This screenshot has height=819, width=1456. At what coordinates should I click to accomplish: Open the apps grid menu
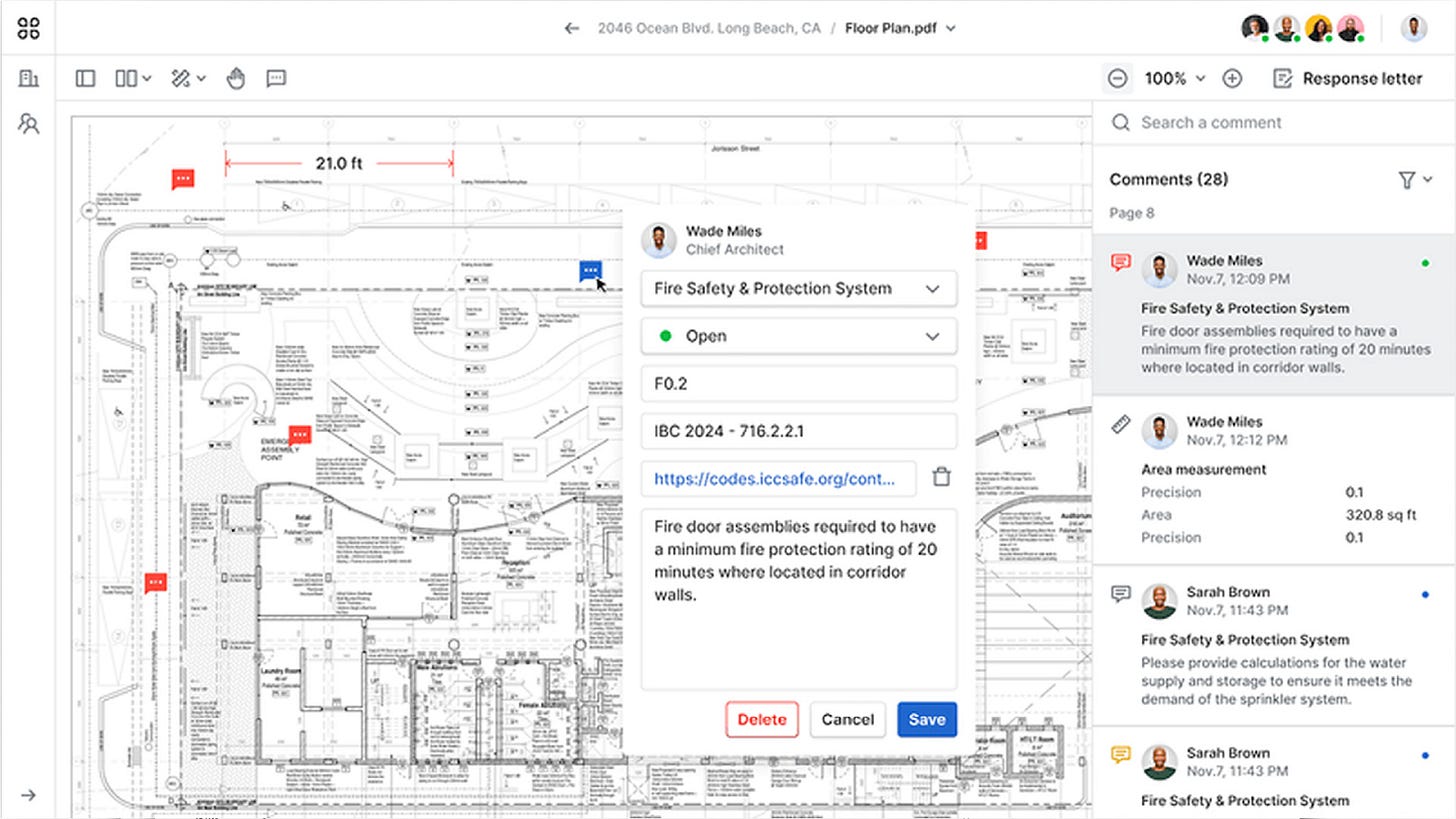28,28
